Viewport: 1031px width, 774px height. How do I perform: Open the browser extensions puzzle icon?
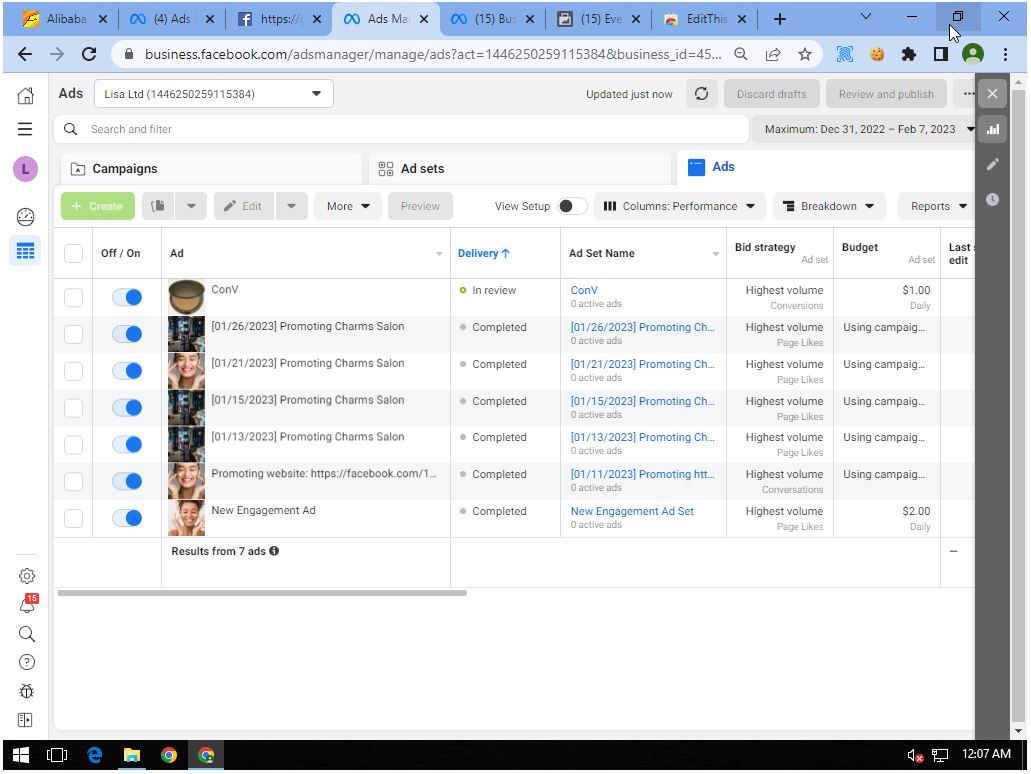(x=909, y=55)
